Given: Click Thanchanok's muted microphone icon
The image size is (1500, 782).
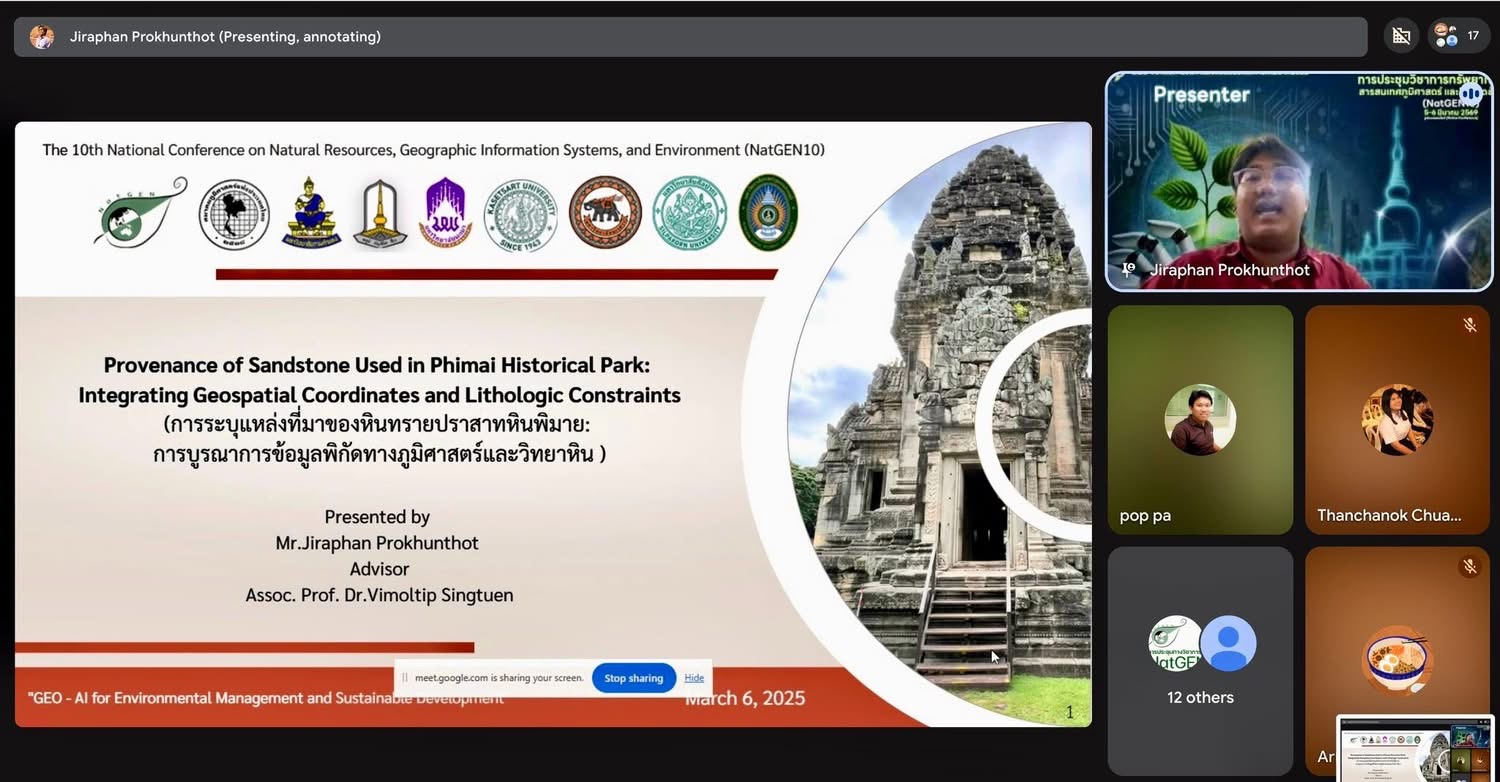Looking at the screenshot, I should (1469, 325).
